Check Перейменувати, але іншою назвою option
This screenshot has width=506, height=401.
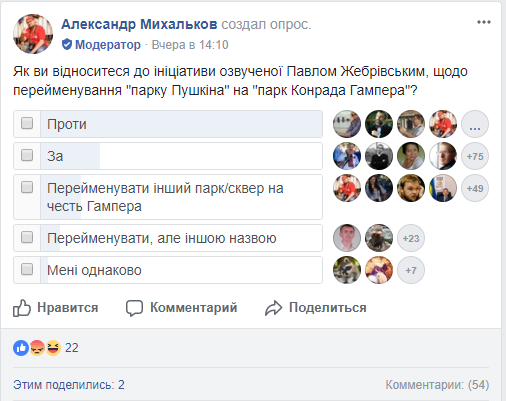[27, 237]
